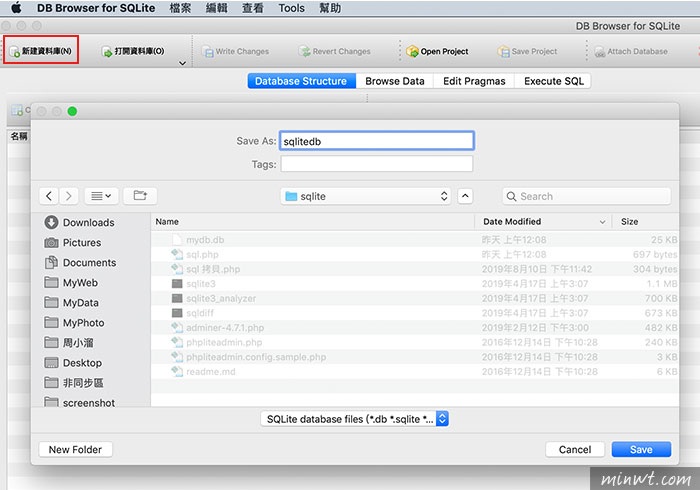Image resolution: width=700 pixels, height=490 pixels.
Task: Click the green zoom button on the dialog
Action: [x=72, y=111]
